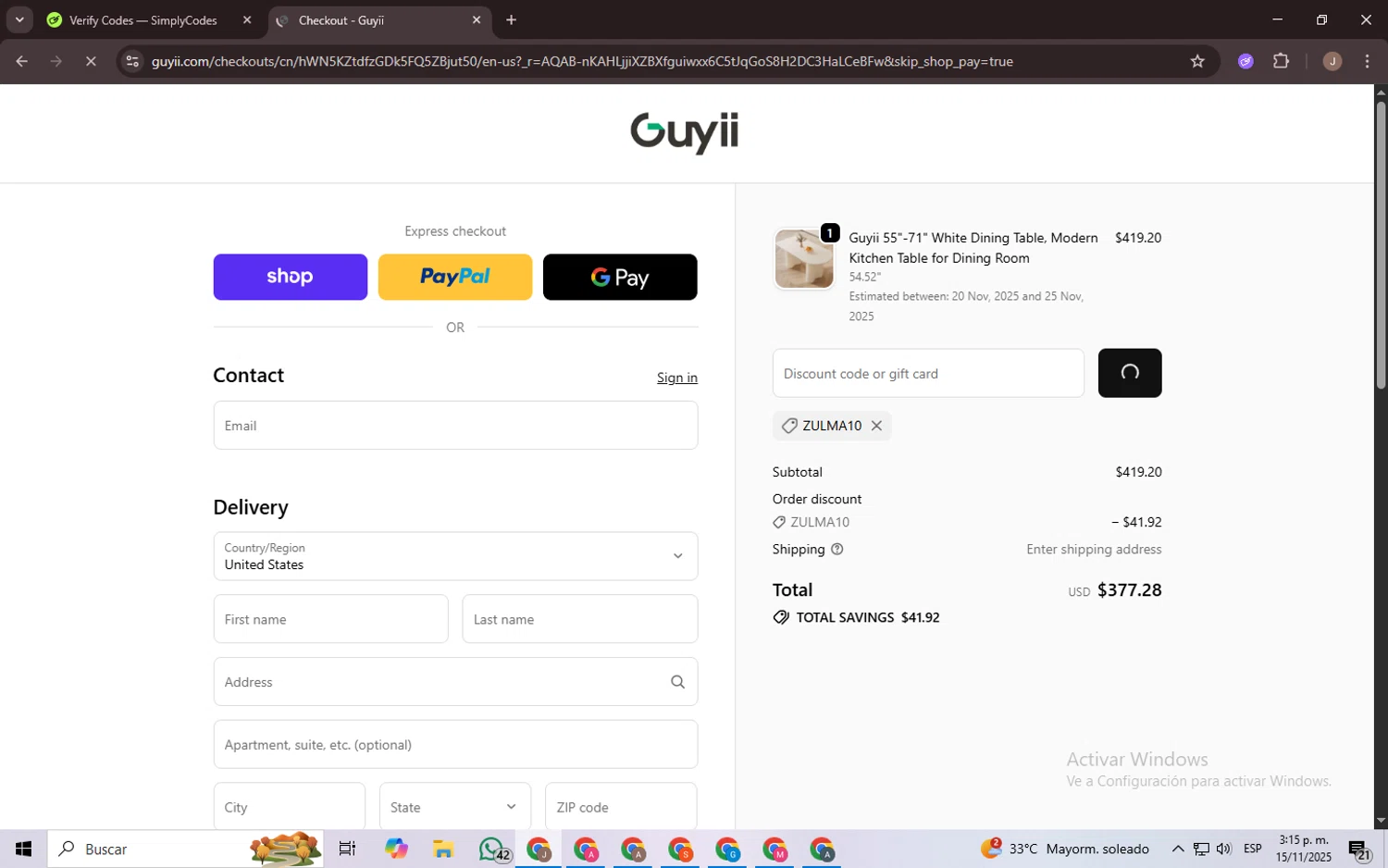
Task: Open the network icon in system tray
Action: click(x=1201, y=849)
